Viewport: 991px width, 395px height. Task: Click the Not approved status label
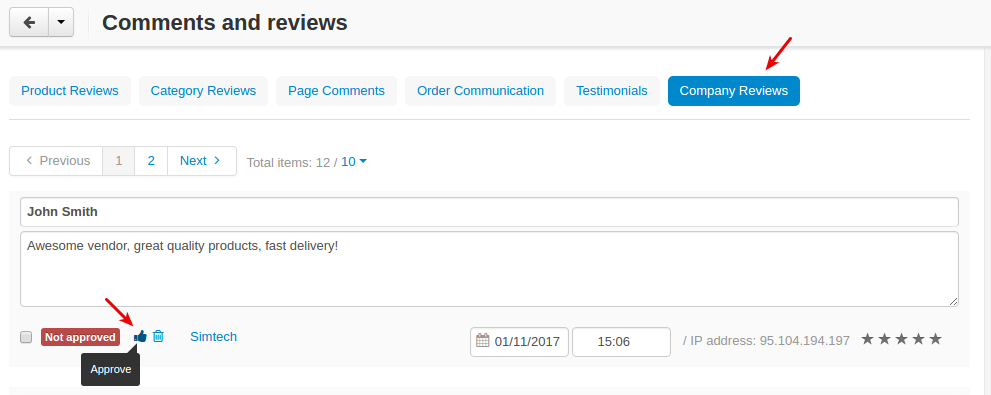pyautogui.click(x=80, y=337)
